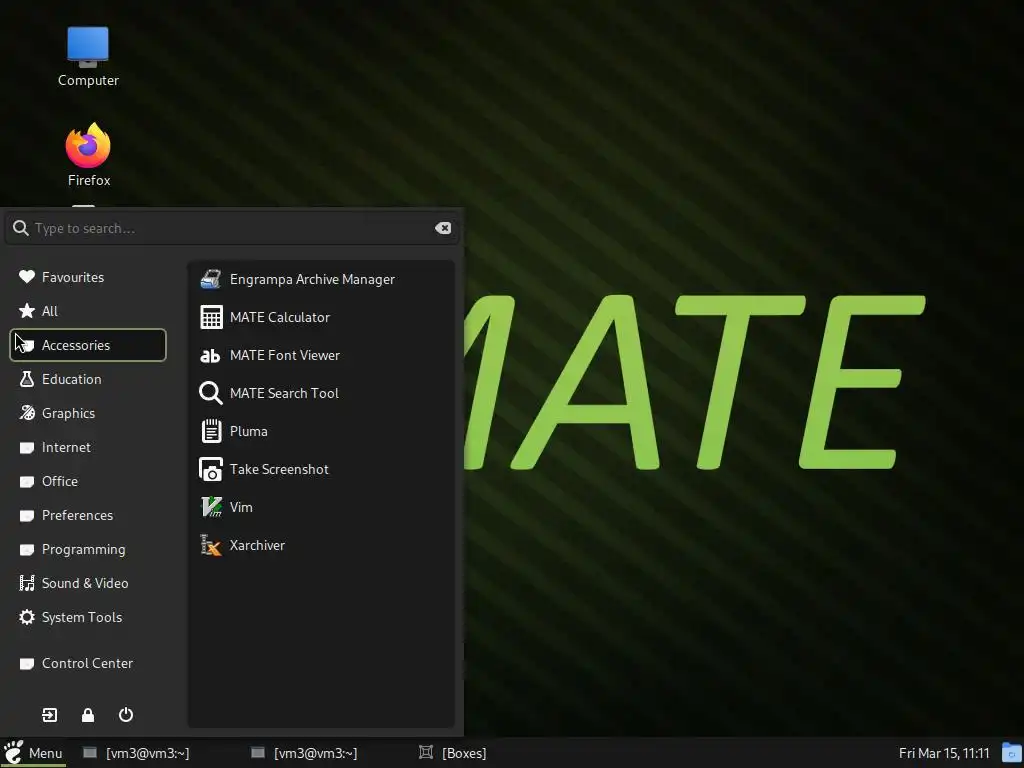Click the log out icon in the menu
The height and width of the screenshot is (768, 1024).
tap(50, 715)
